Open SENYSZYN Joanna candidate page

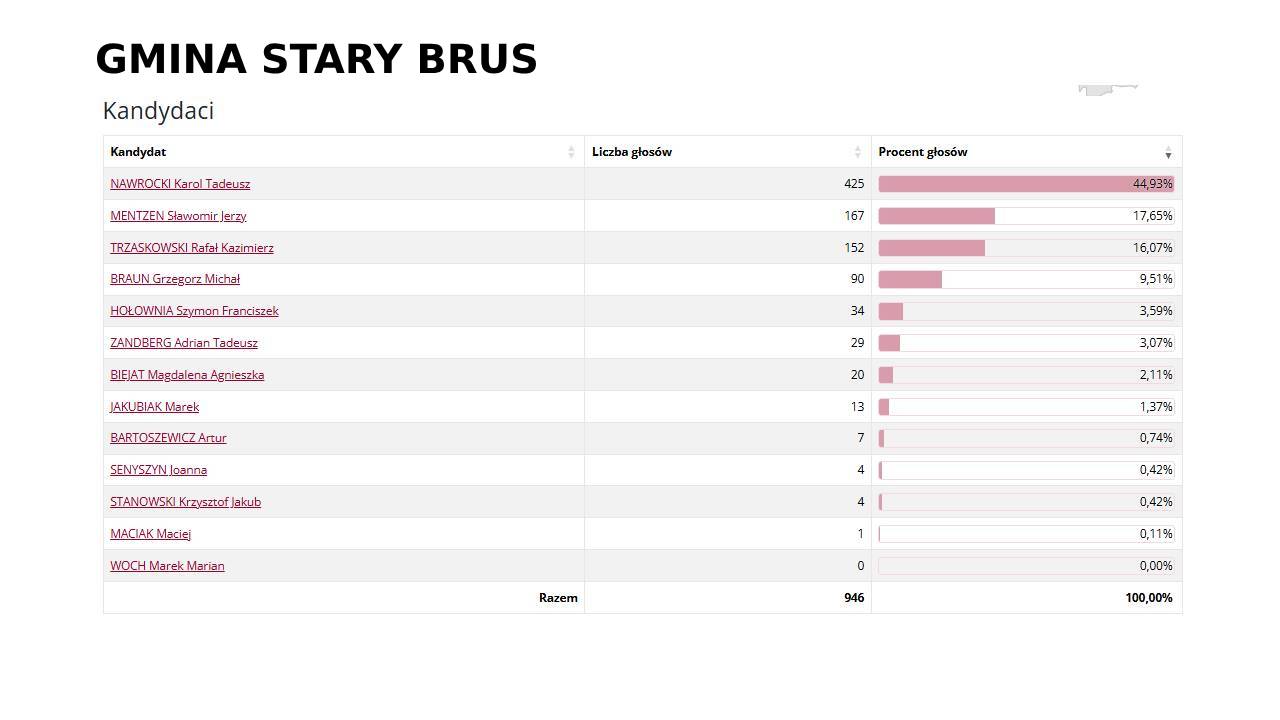click(158, 470)
